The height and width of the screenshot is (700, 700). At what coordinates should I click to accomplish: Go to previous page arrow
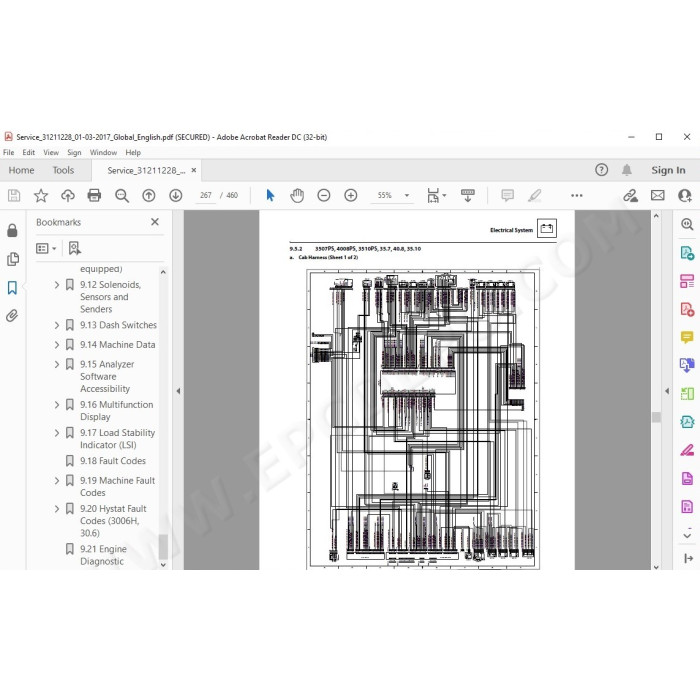(x=149, y=195)
